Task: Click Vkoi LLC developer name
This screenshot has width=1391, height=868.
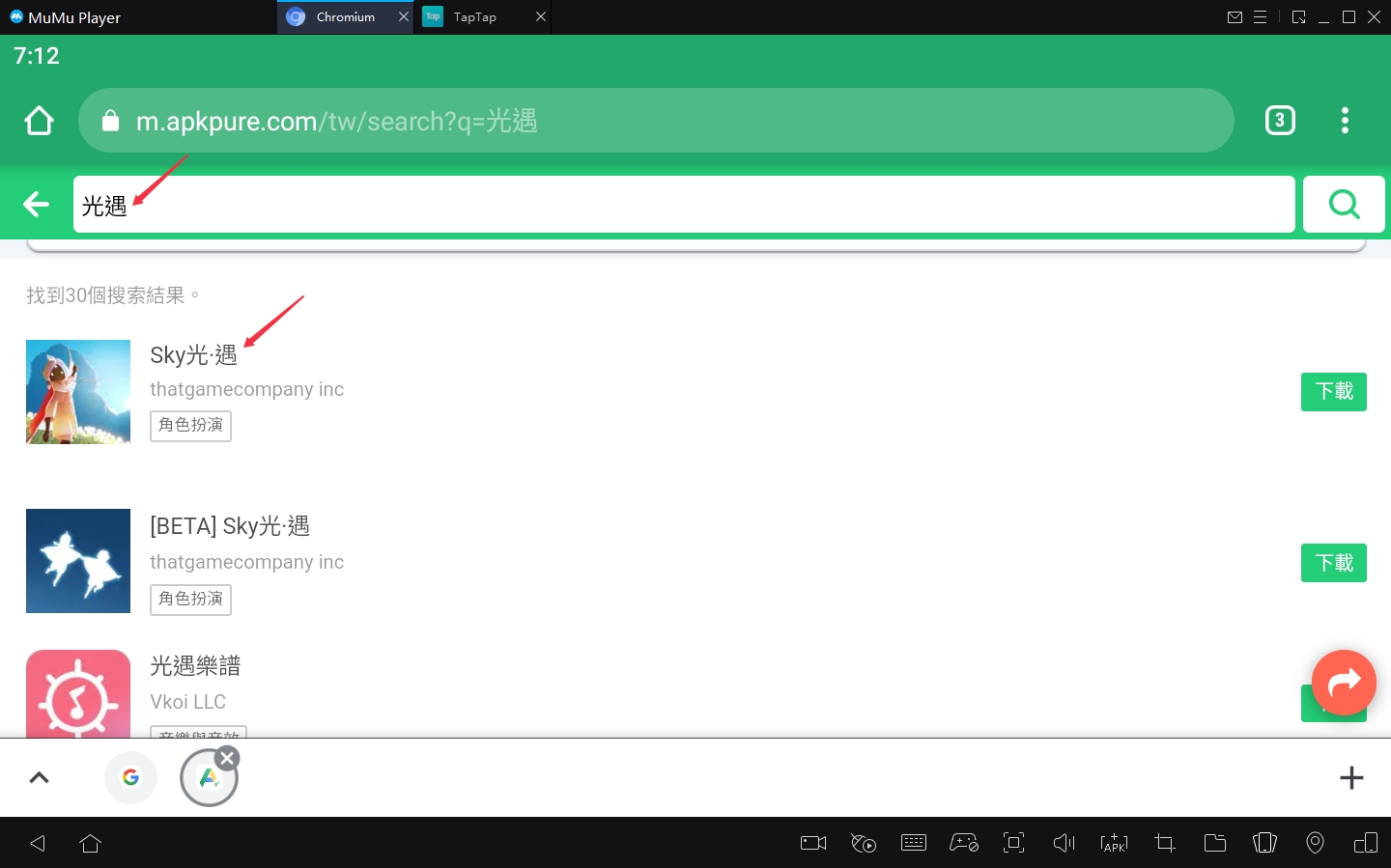Action: pos(187,702)
